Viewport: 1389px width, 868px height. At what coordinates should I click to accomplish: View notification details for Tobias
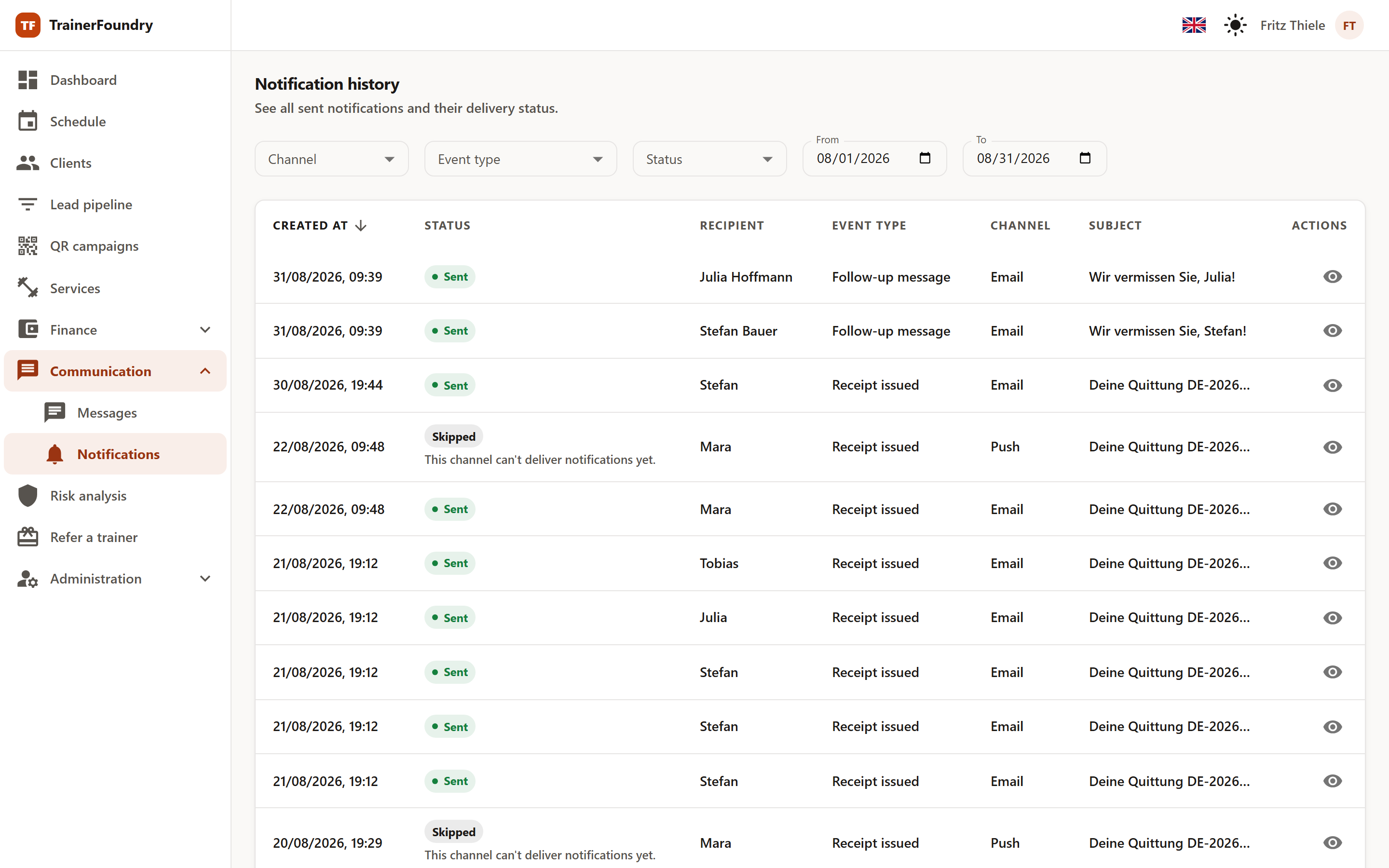click(x=1332, y=563)
